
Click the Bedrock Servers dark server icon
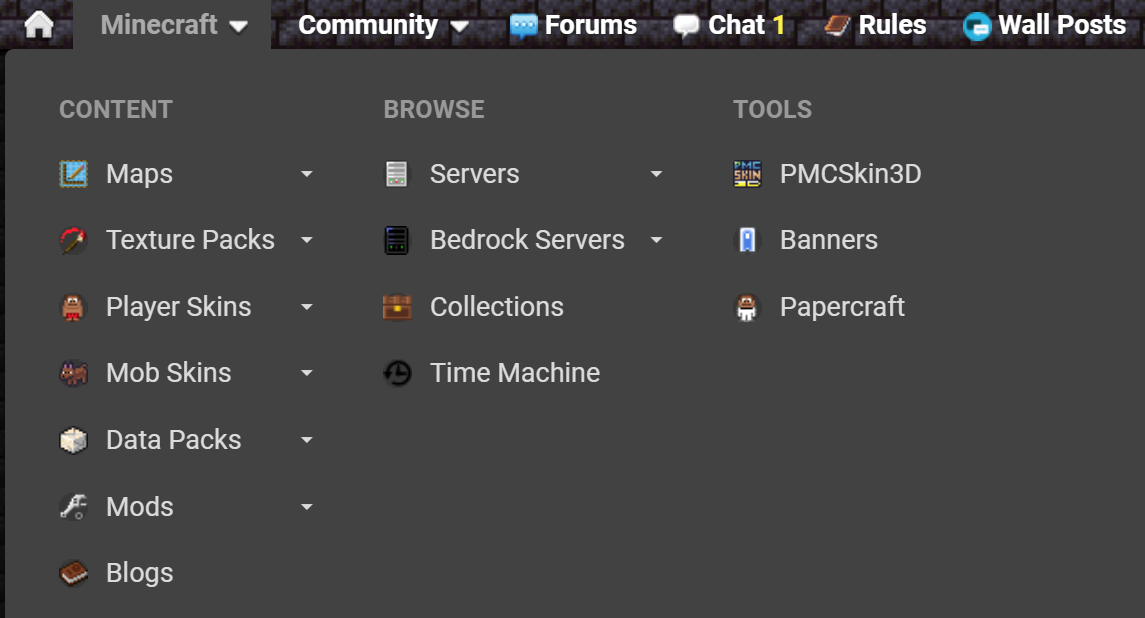pos(397,240)
